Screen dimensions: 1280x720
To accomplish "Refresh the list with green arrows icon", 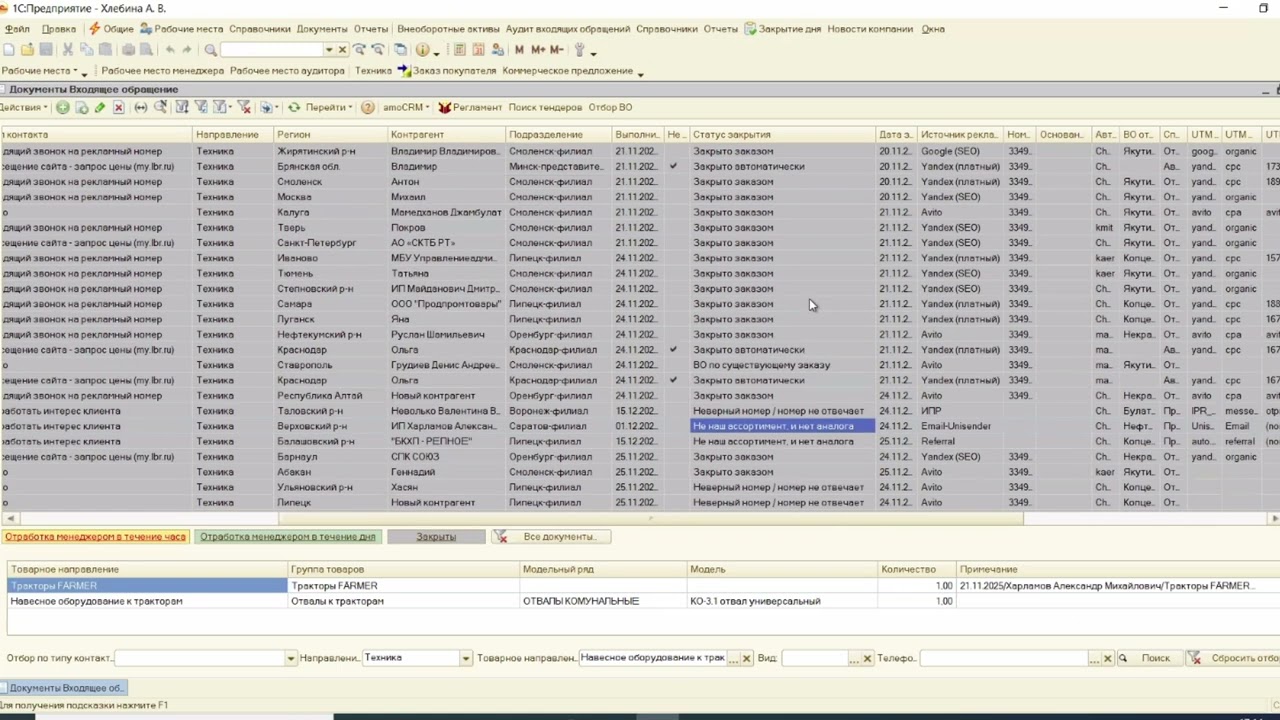I will click(294, 107).
